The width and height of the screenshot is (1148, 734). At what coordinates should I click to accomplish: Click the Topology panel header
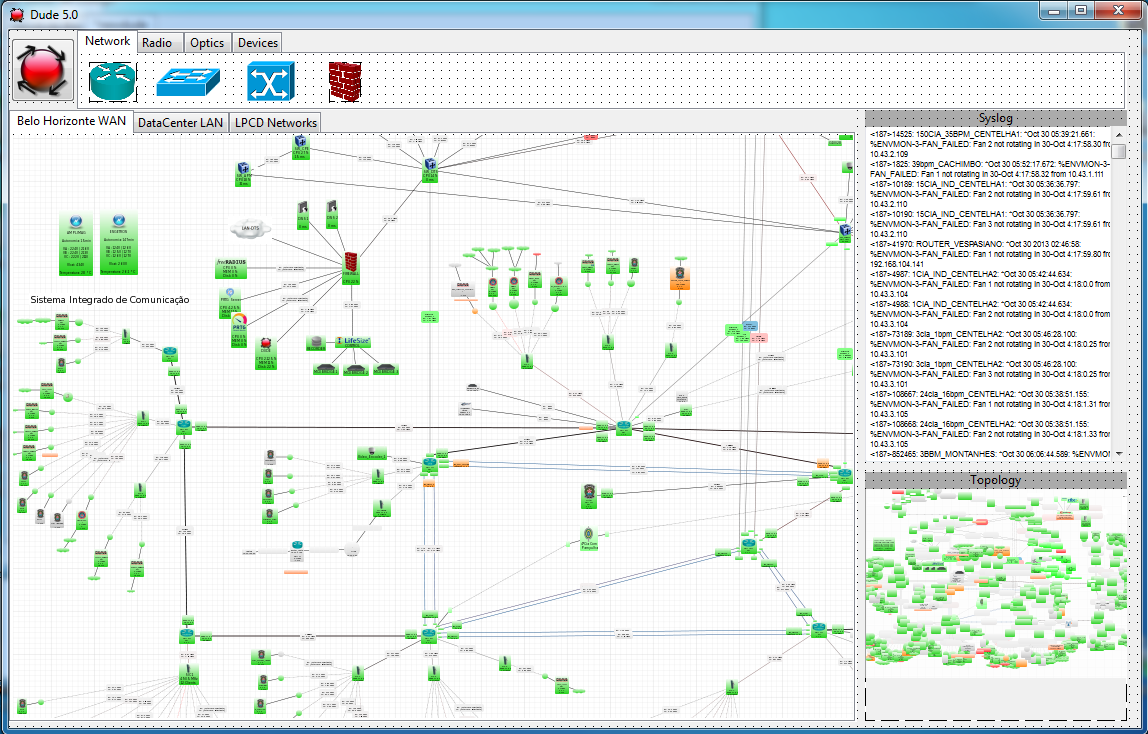[995, 480]
